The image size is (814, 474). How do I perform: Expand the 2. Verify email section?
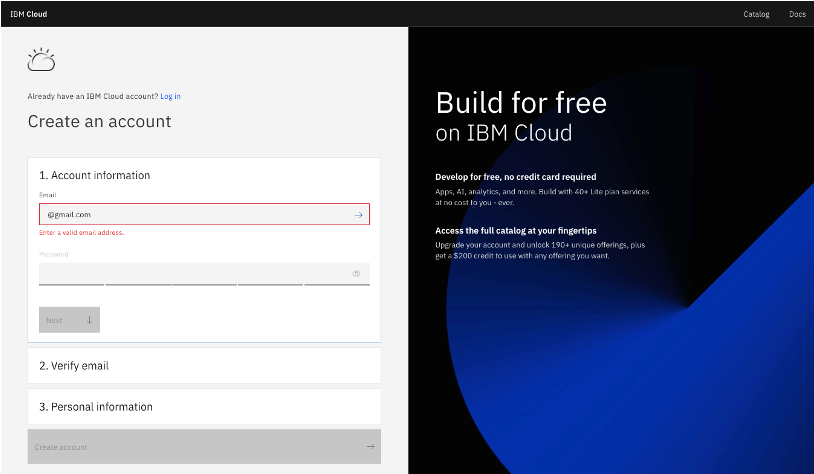pos(74,366)
